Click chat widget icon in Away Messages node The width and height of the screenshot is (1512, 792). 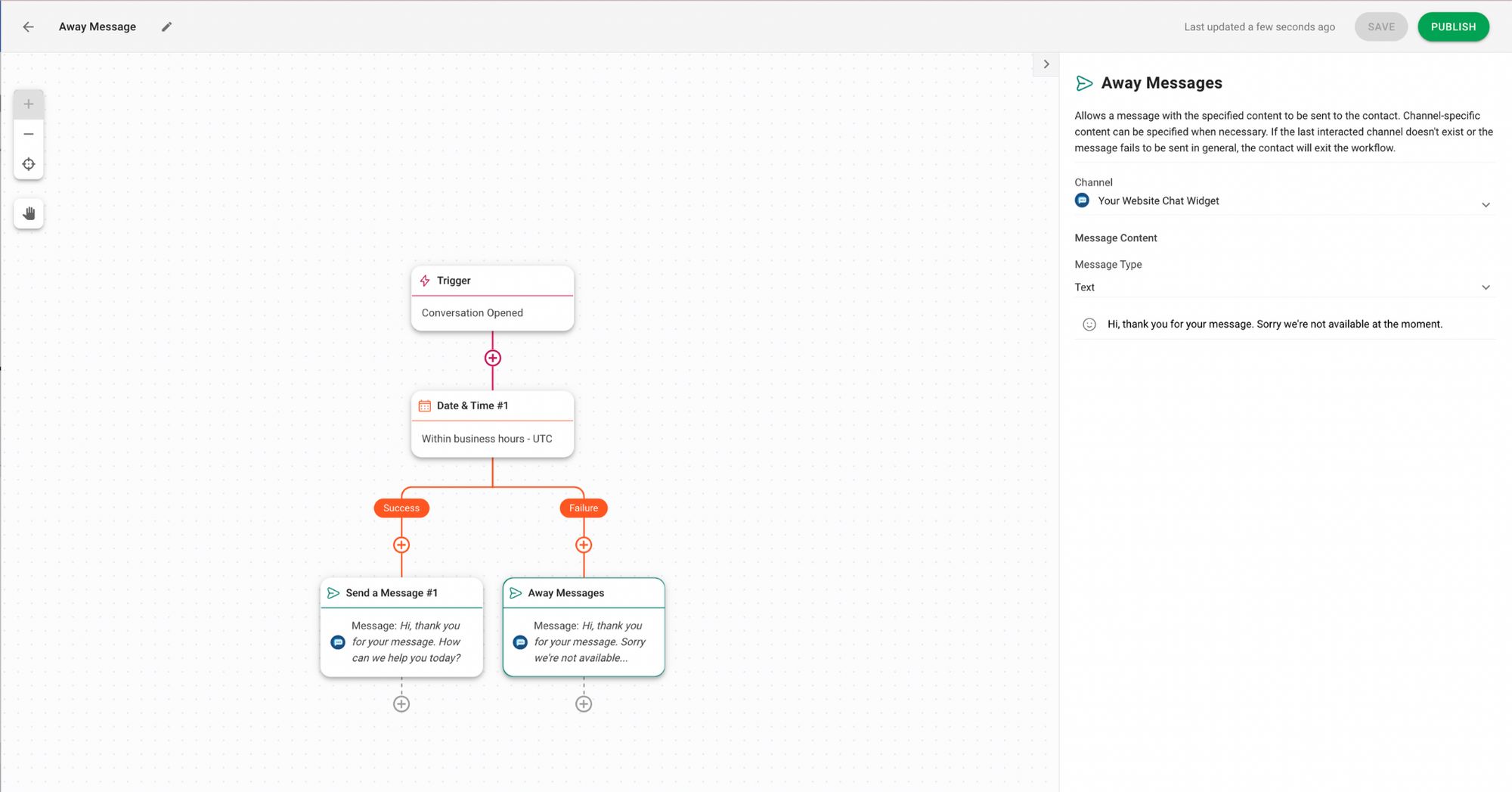pos(520,642)
